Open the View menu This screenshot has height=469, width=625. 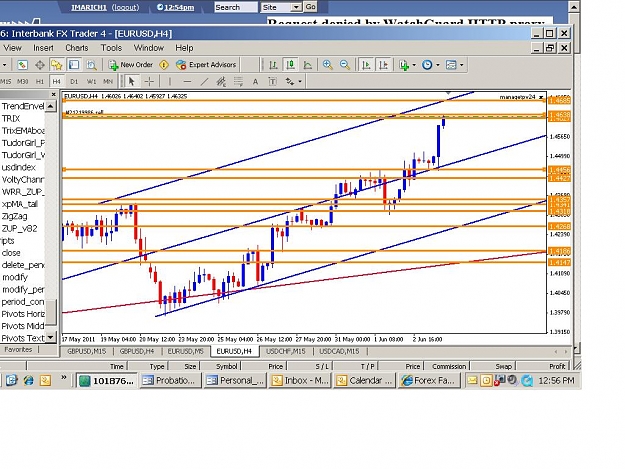(x=12, y=48)
